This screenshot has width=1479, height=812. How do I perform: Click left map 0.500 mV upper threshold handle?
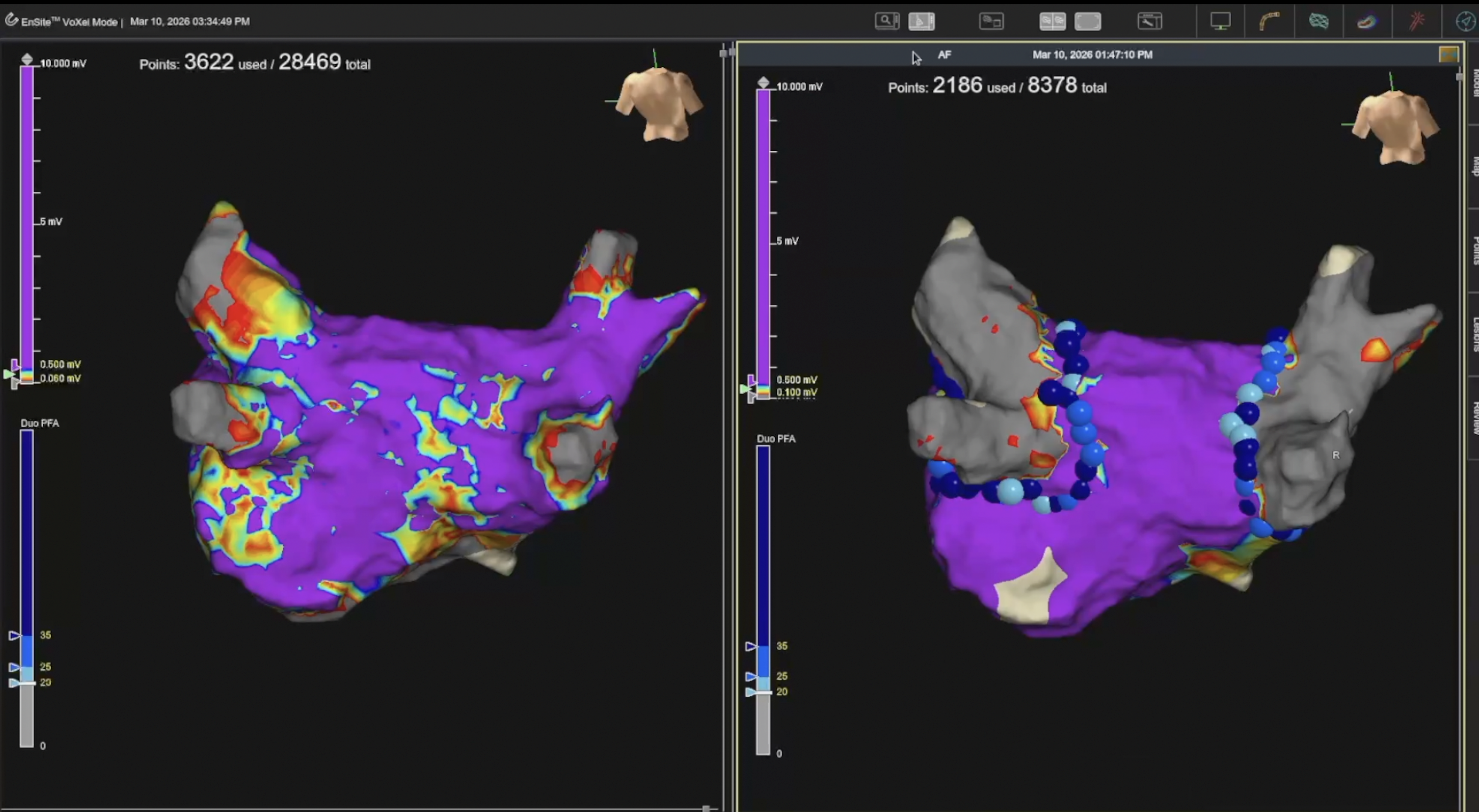coord(15,365)
